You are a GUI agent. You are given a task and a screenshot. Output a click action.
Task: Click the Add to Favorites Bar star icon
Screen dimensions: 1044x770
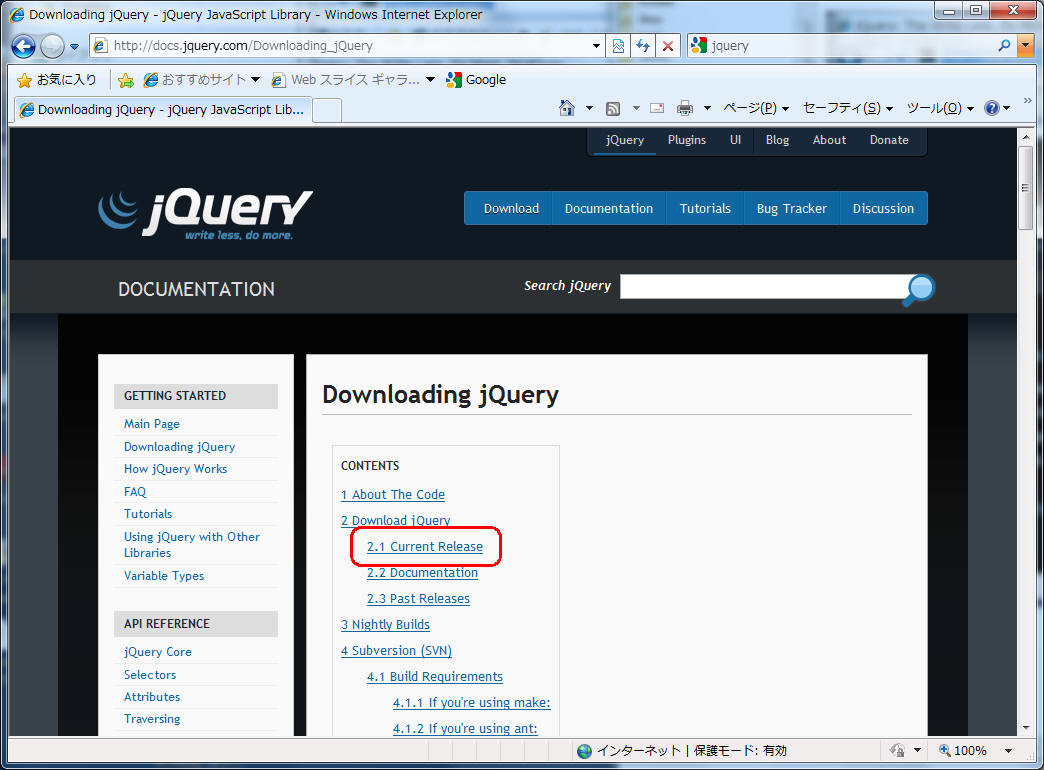tap(126, 80)
